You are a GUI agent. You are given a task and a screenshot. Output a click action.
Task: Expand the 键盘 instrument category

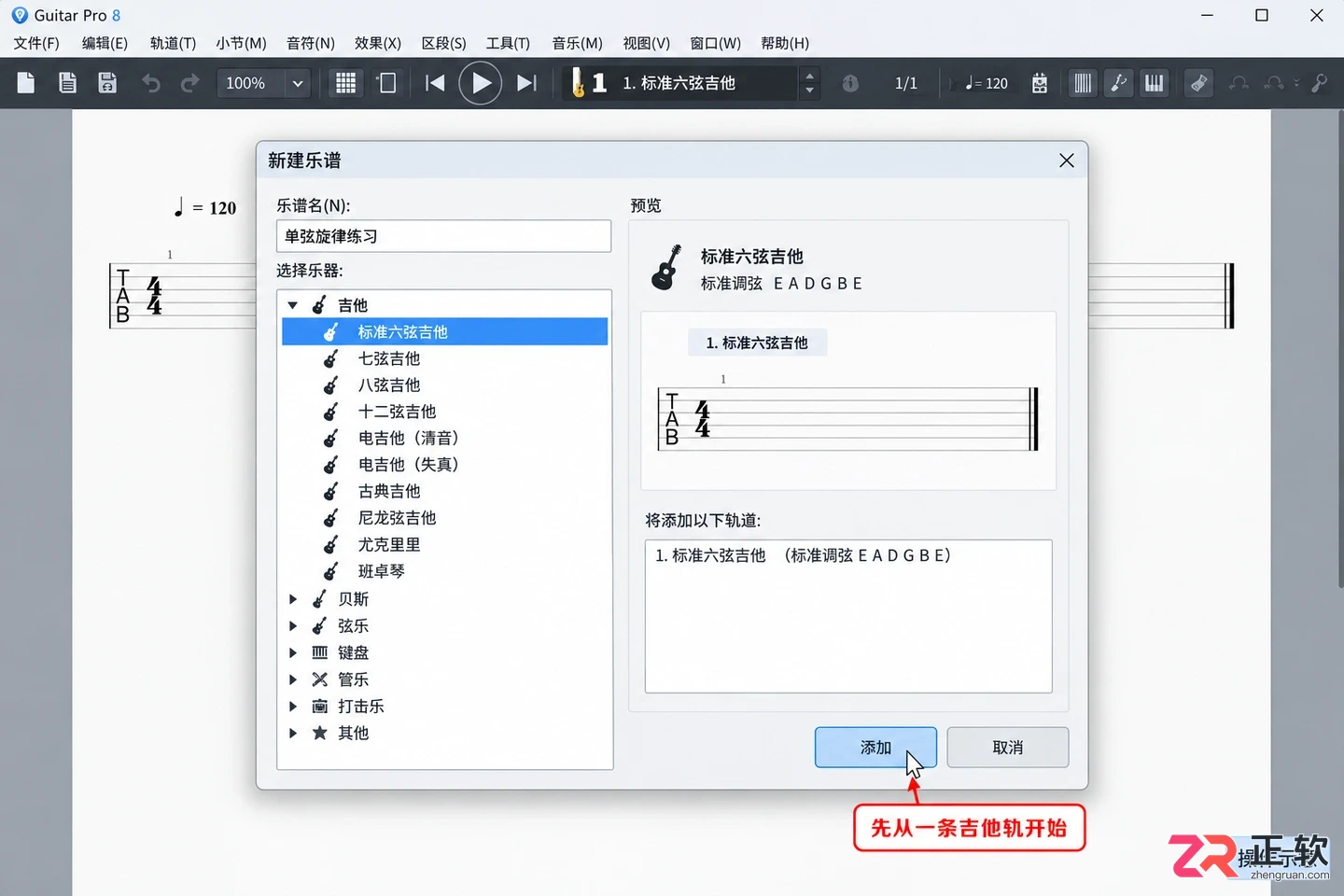[x=293, y=652]
